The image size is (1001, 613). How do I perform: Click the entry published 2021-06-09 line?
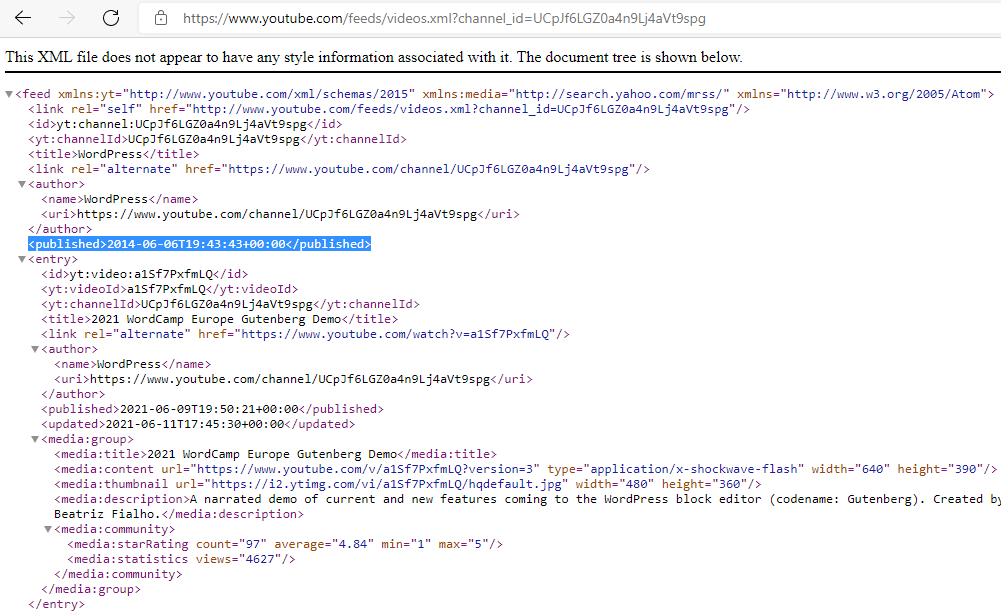[x=213, y=409]
